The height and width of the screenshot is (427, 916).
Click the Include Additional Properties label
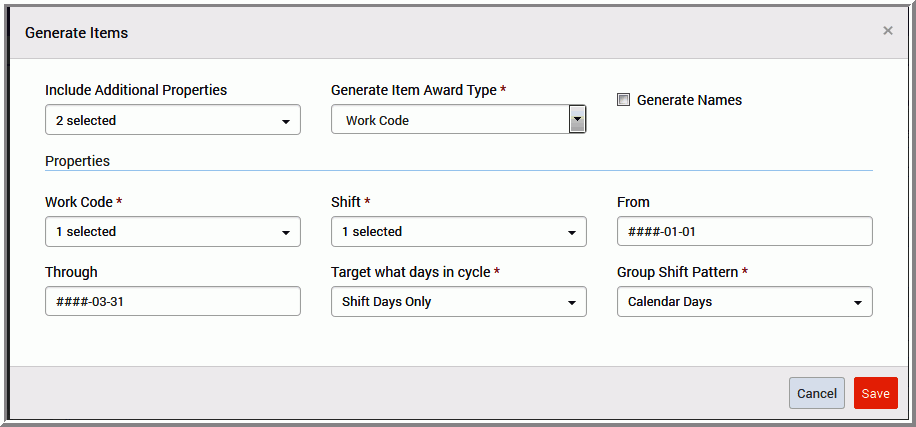point(136,90)
